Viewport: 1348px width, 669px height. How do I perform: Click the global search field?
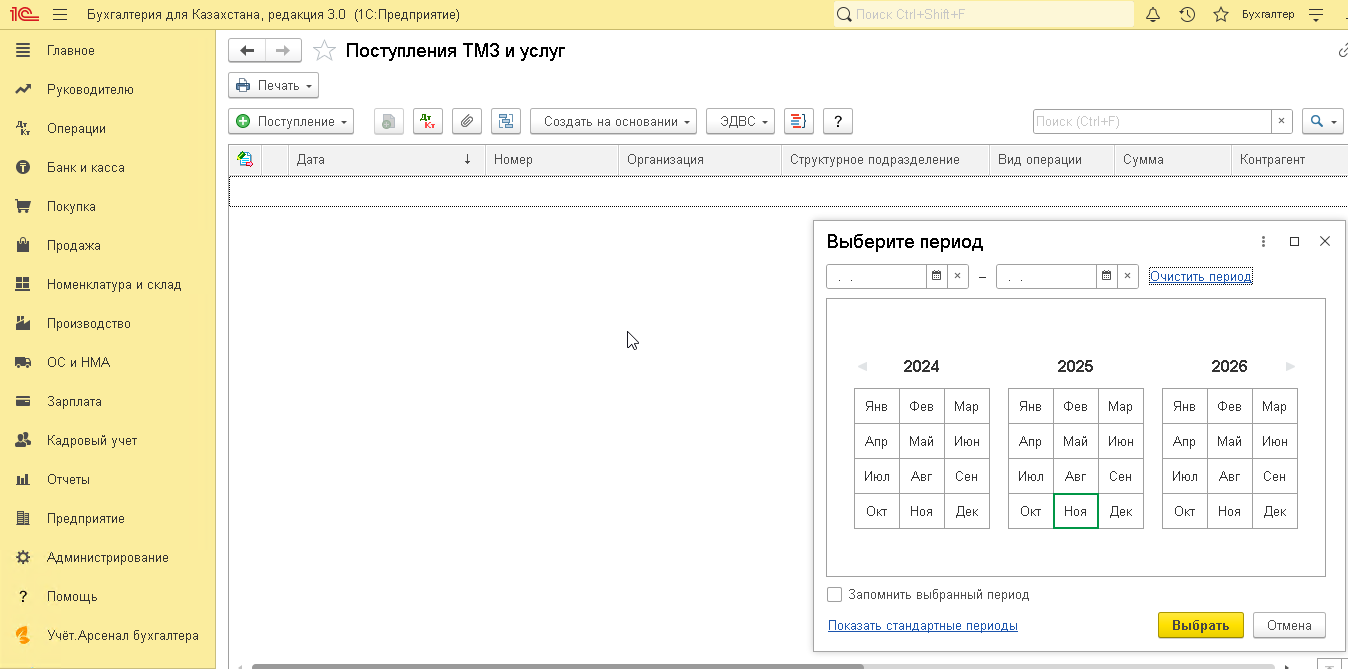point(984,15)
